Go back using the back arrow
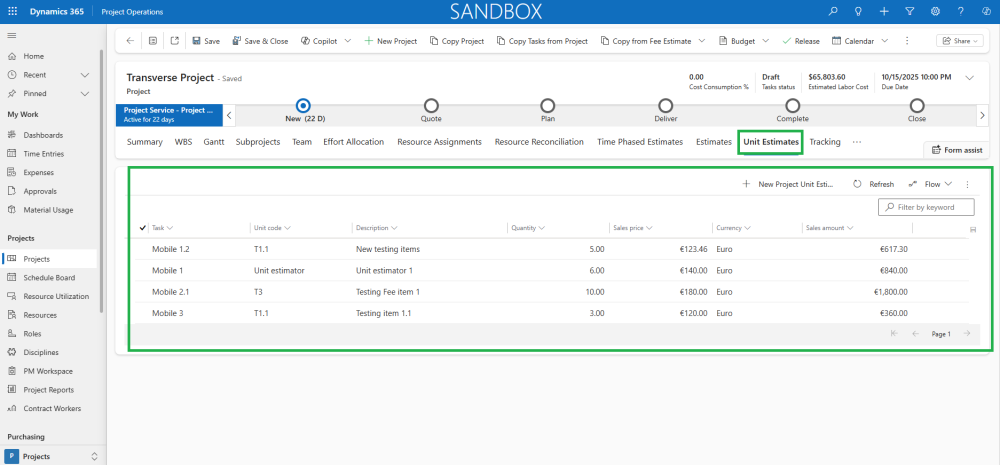The width and height of the screenshot is (1000, 465). coord(130,41)
